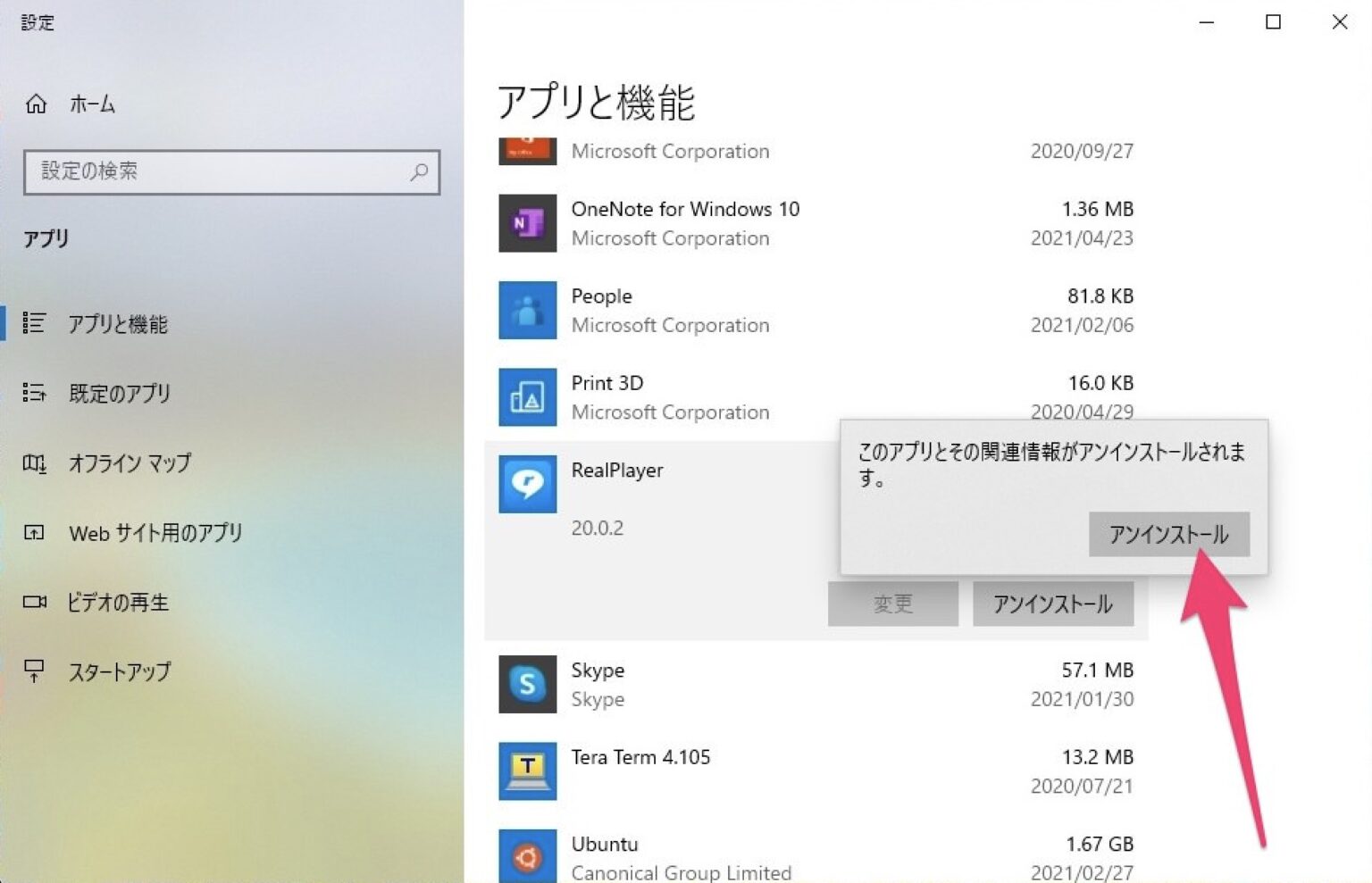Confirm アンインストール in the popup
Viewport: 1372px width, 883px height.
point(1168,534)
